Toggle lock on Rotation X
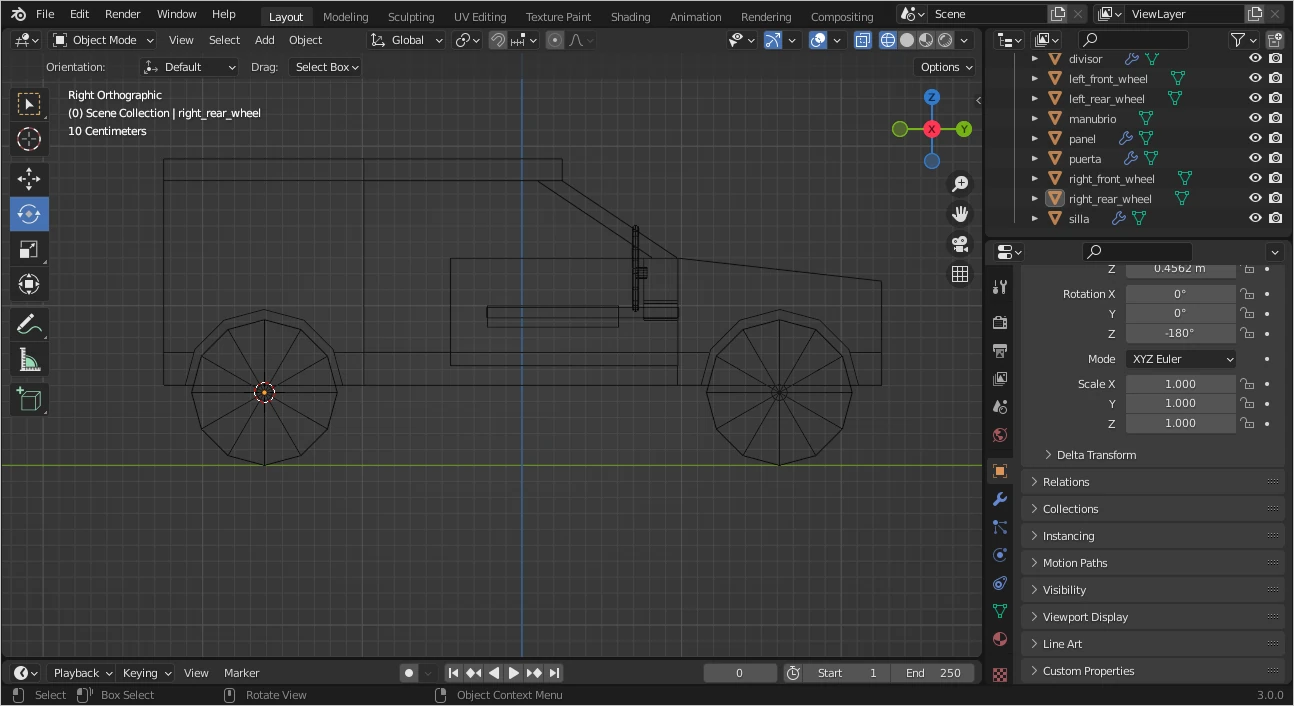 [x=1247, y=294]
